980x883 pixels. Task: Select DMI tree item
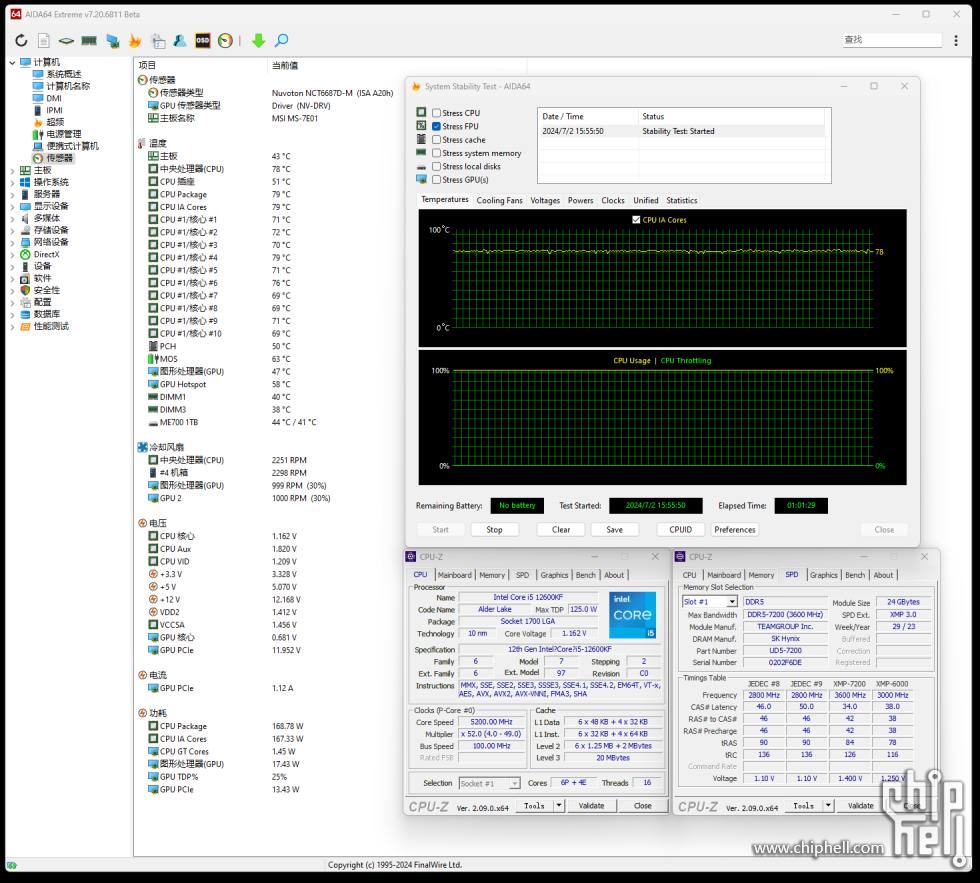click(x=54, y=98)
